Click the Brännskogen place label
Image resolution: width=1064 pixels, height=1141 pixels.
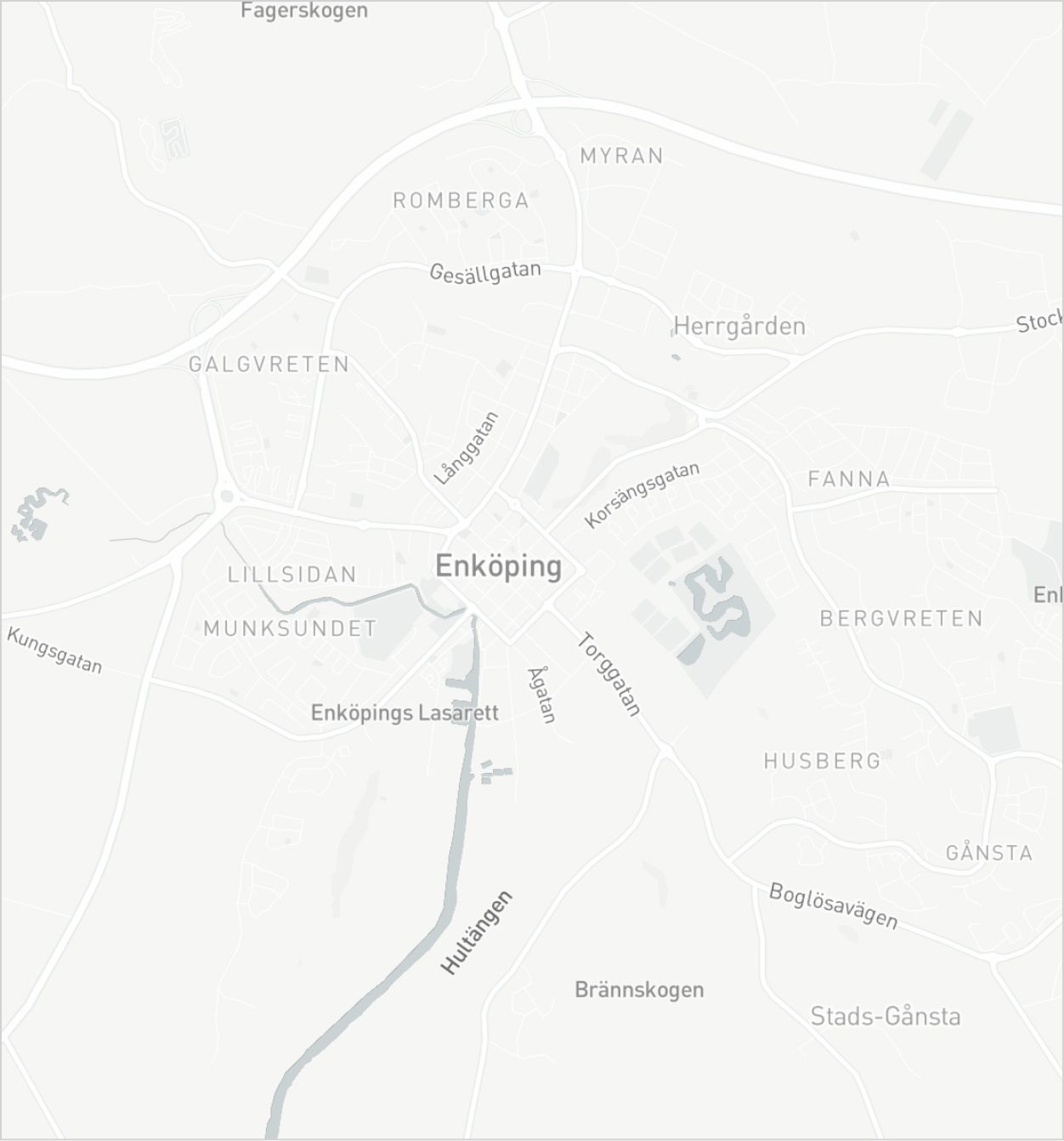pos(639,990)
